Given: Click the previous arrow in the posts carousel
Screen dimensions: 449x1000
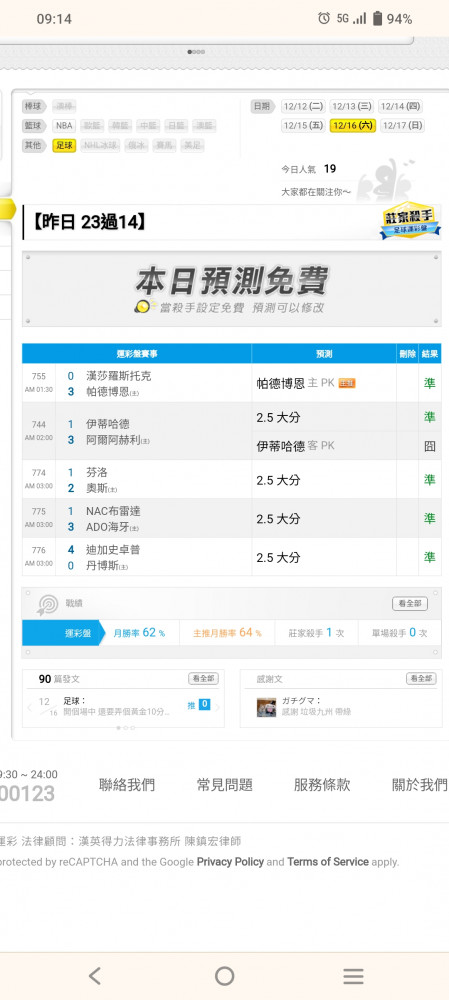Looking at the screenshot, I should pyautogui.click(x=29, y=707).
